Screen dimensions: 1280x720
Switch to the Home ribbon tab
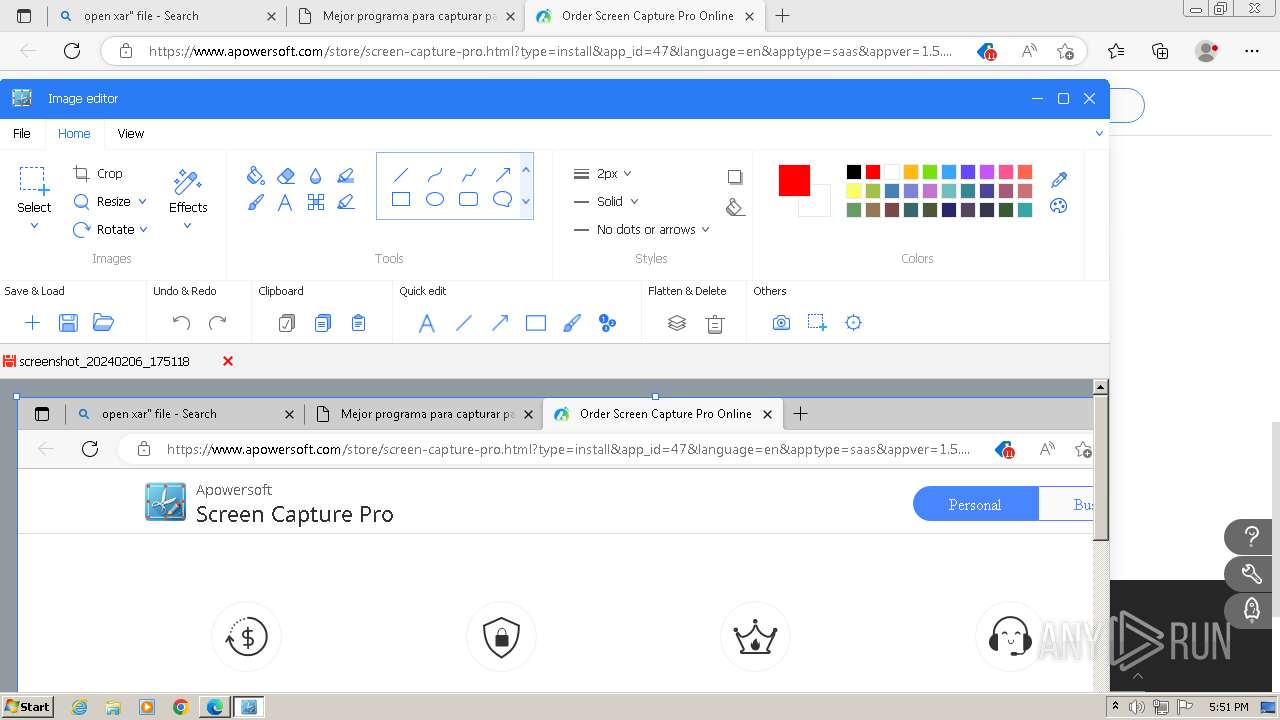[x=74, y=133]
